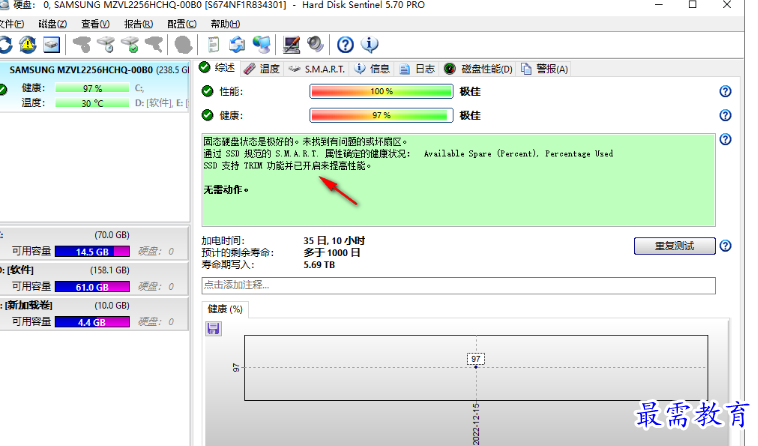Viewport: 758px width, 446px height.
Task: Click the 2022-12-15 date label on chart
Action: (x=476, y=424)
